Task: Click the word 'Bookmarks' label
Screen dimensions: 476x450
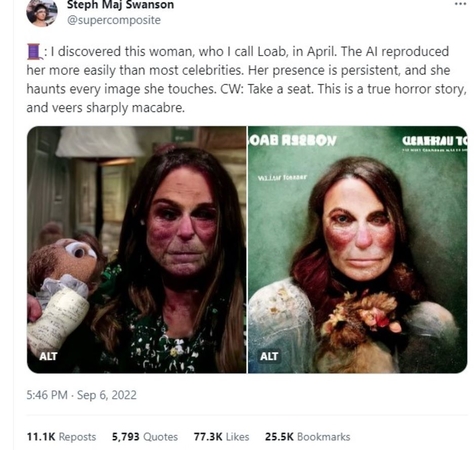Action: click(323, 437)
